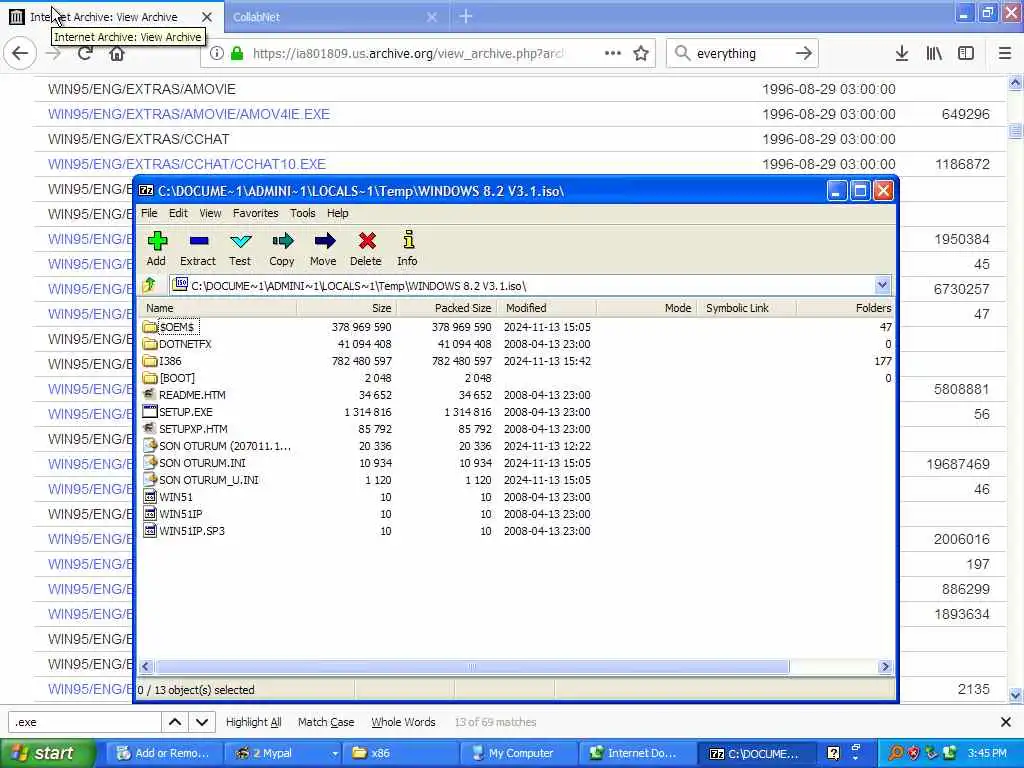Sort by the Name column header
1024x768 pixels.
pos(219,308)
